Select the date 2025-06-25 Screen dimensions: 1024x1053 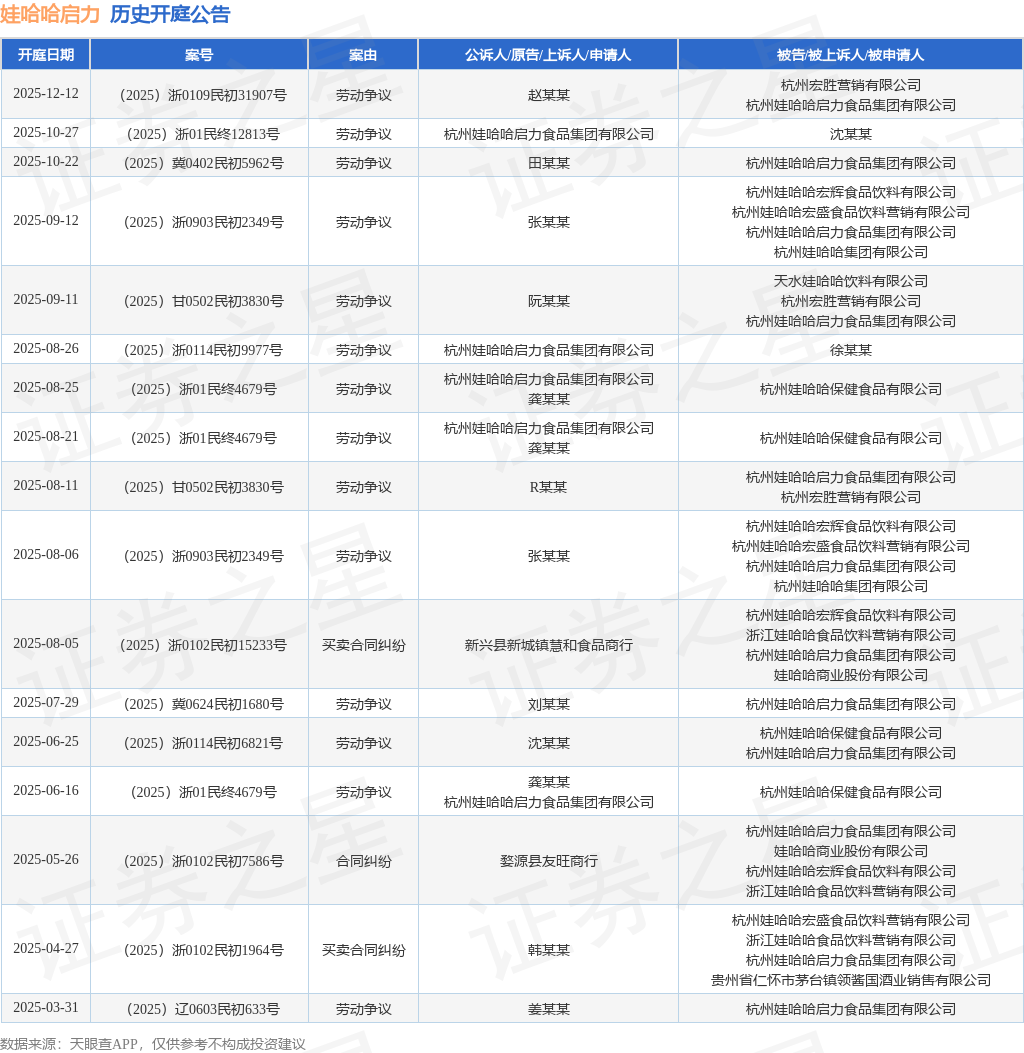(46, 742)
